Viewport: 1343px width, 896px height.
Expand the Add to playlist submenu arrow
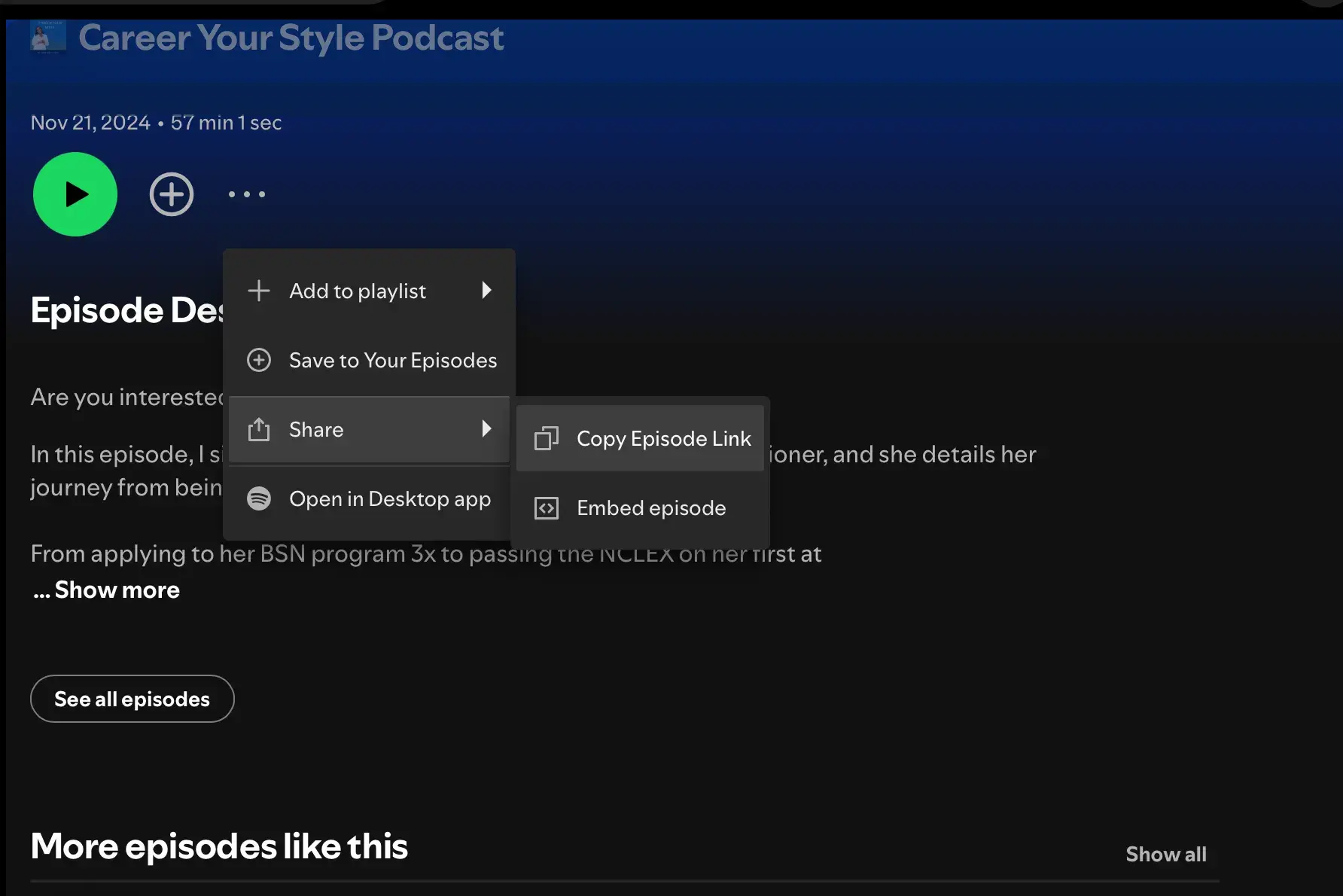[486, 291]
